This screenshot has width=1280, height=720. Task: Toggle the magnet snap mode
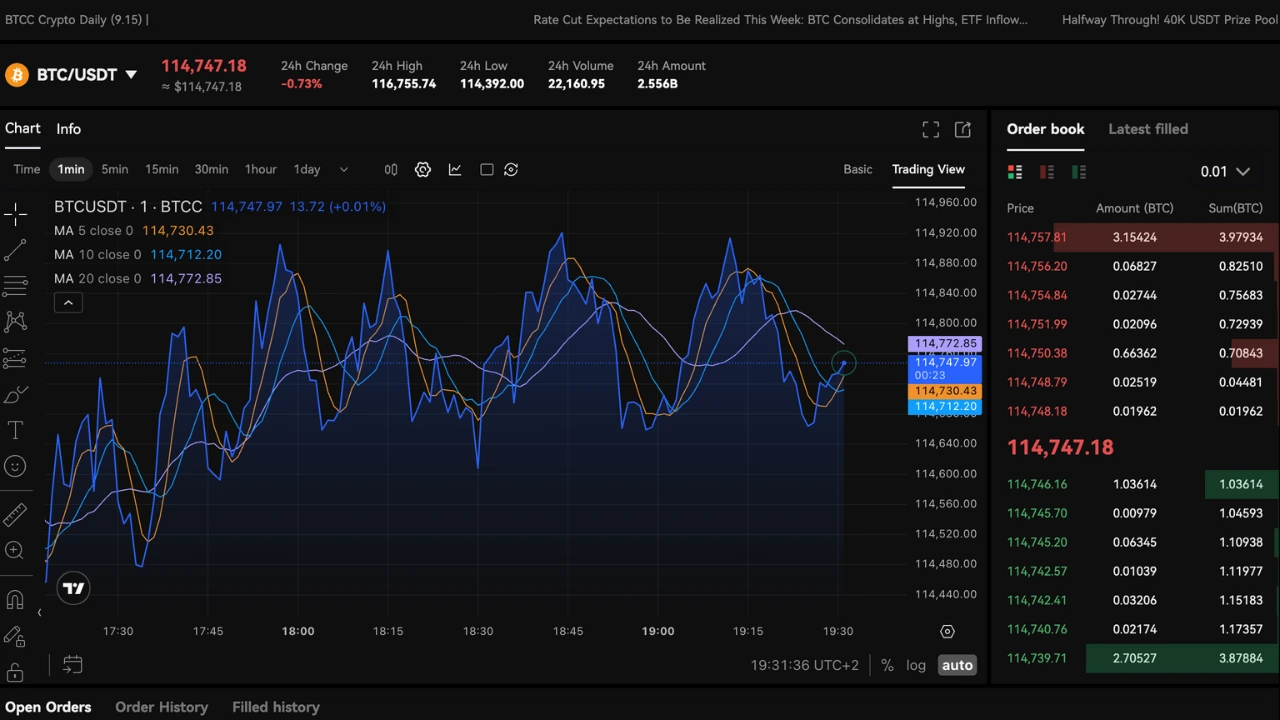coord(15,600)
